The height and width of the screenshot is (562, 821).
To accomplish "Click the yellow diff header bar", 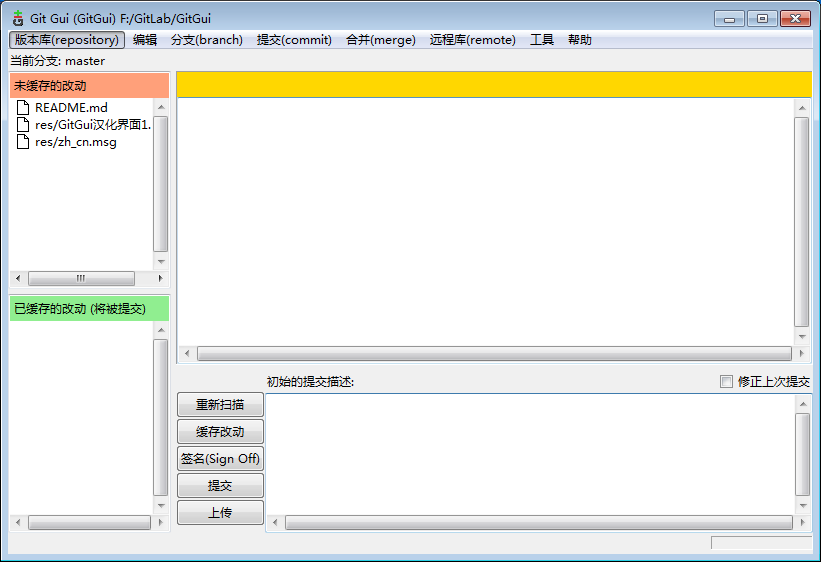I will (x=494, y=84).
